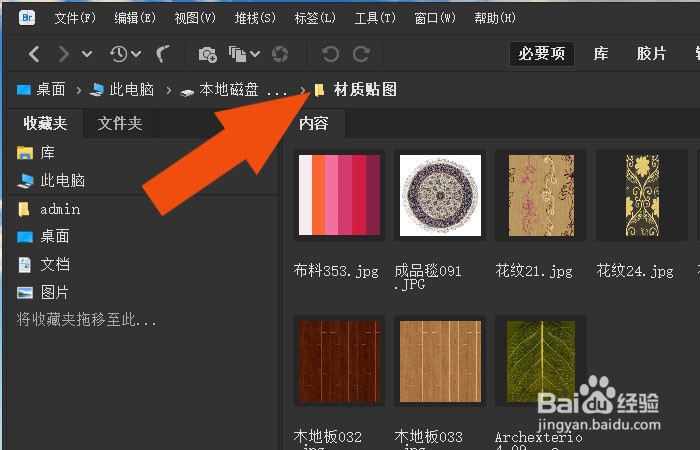
Task: Go back with the left arrow
Action: click(34, 54)
